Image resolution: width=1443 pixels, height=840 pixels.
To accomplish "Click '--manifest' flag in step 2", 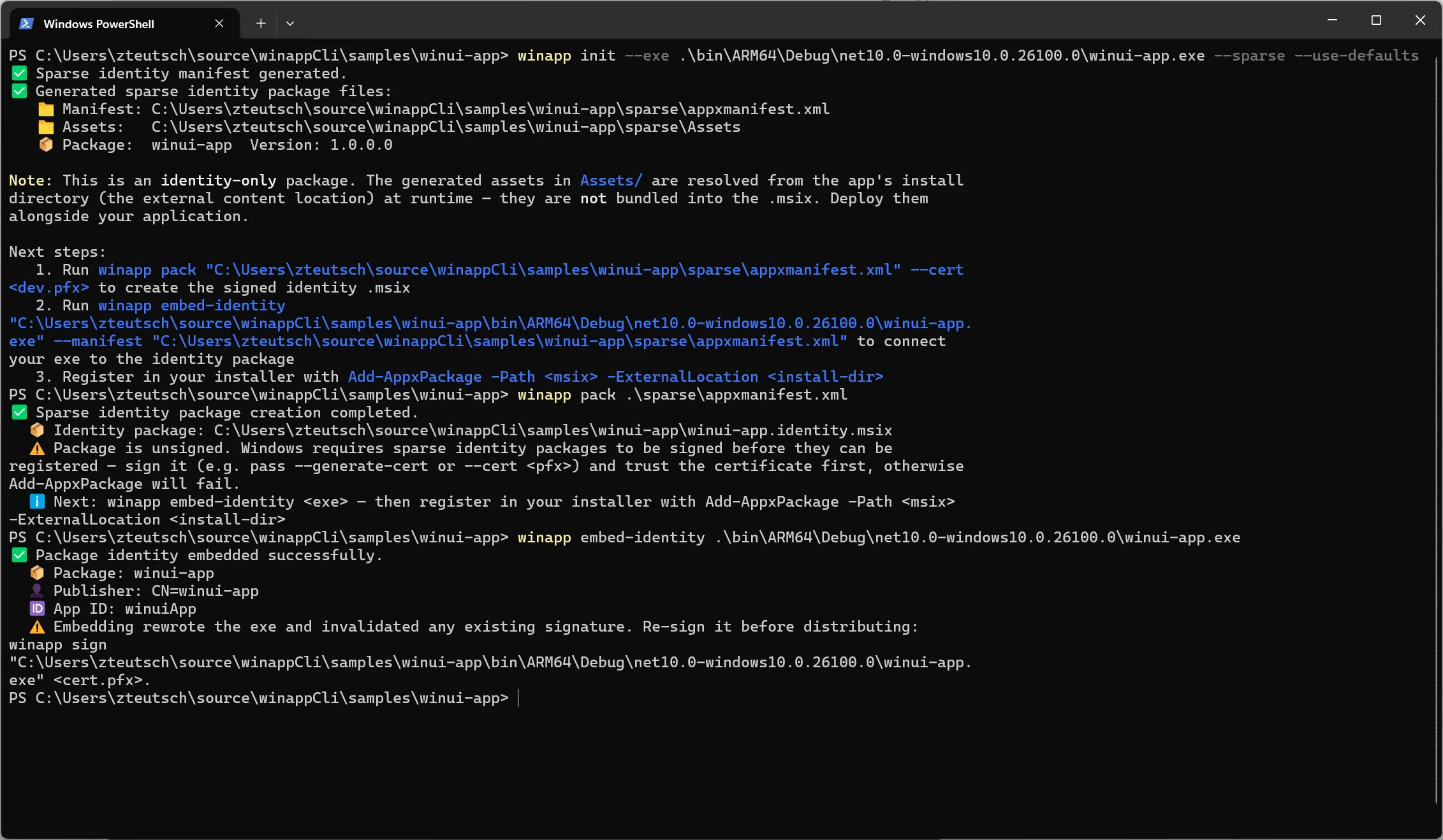I will pos(98,341).
